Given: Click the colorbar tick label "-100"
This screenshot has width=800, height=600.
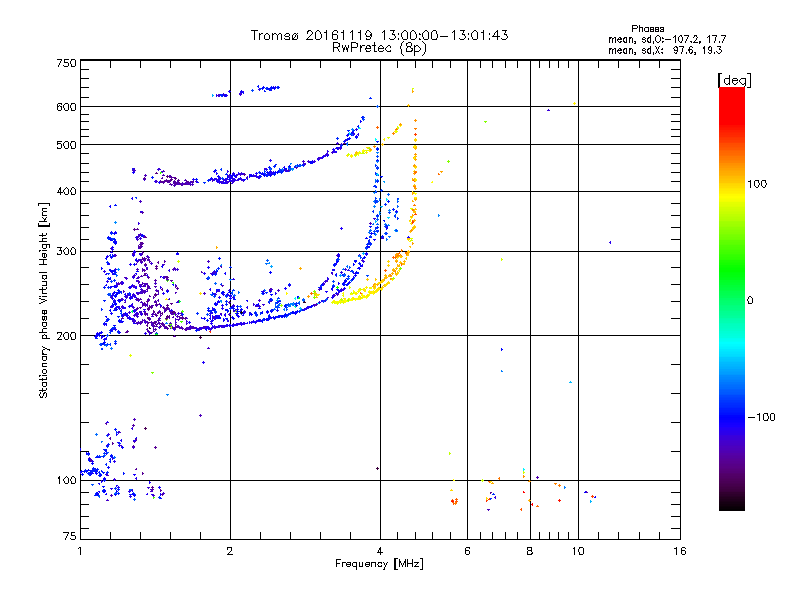Looking at the screenshot, I should tap(761, 417).
